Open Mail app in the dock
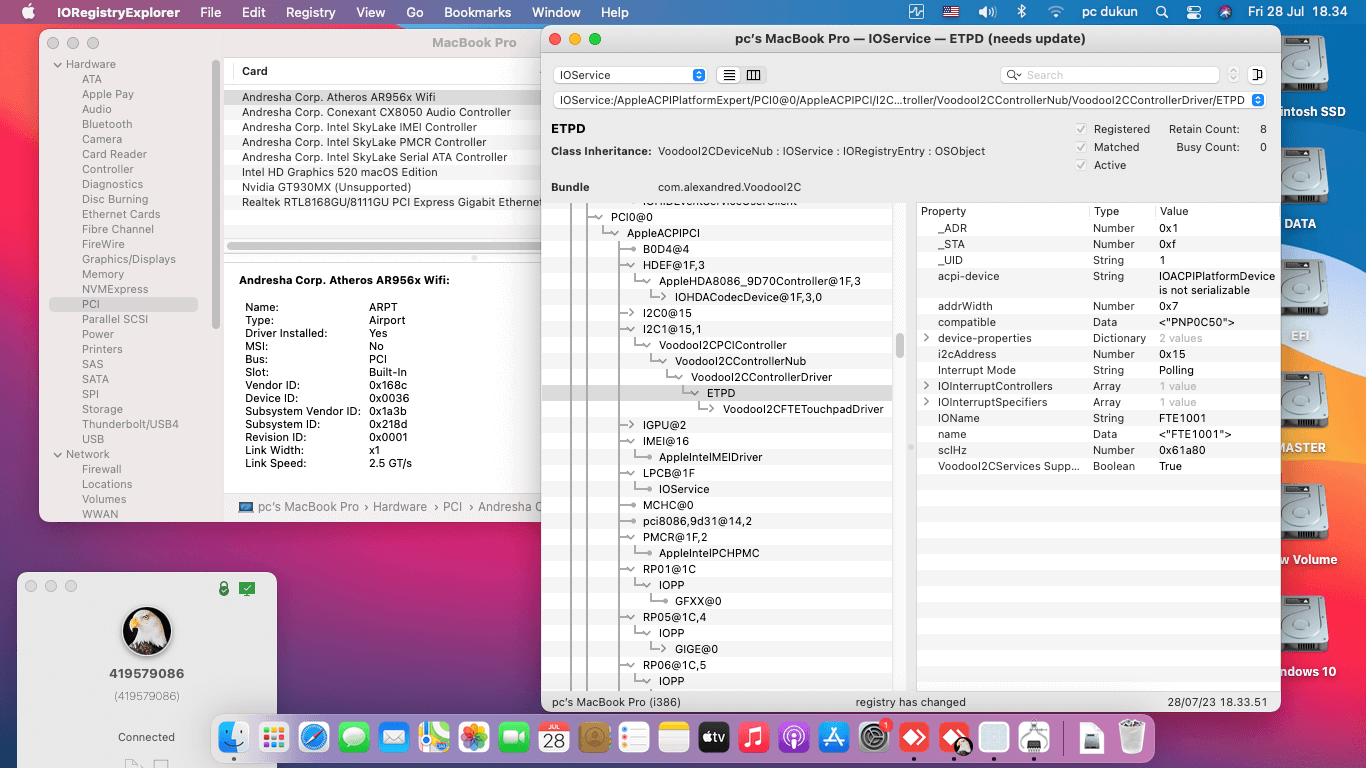 (x=394, y=738)
